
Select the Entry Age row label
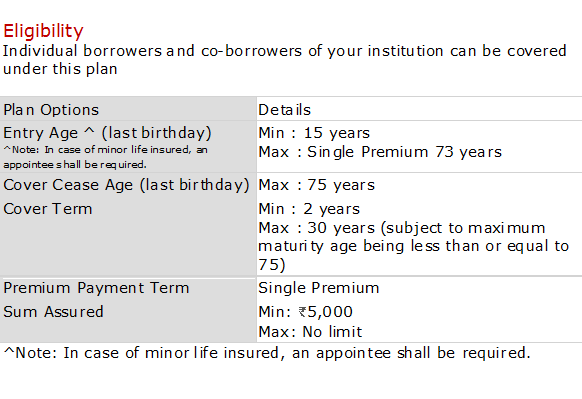tap(107, 133)
